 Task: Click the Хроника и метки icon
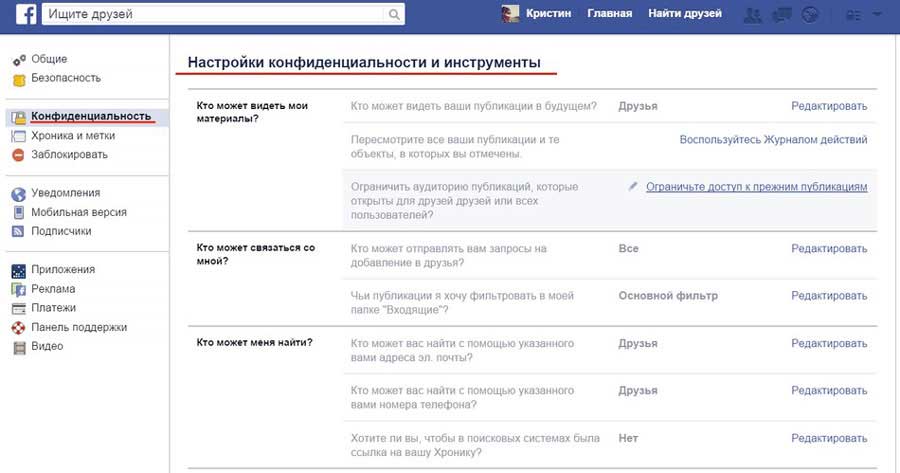[x=19, y=137]
